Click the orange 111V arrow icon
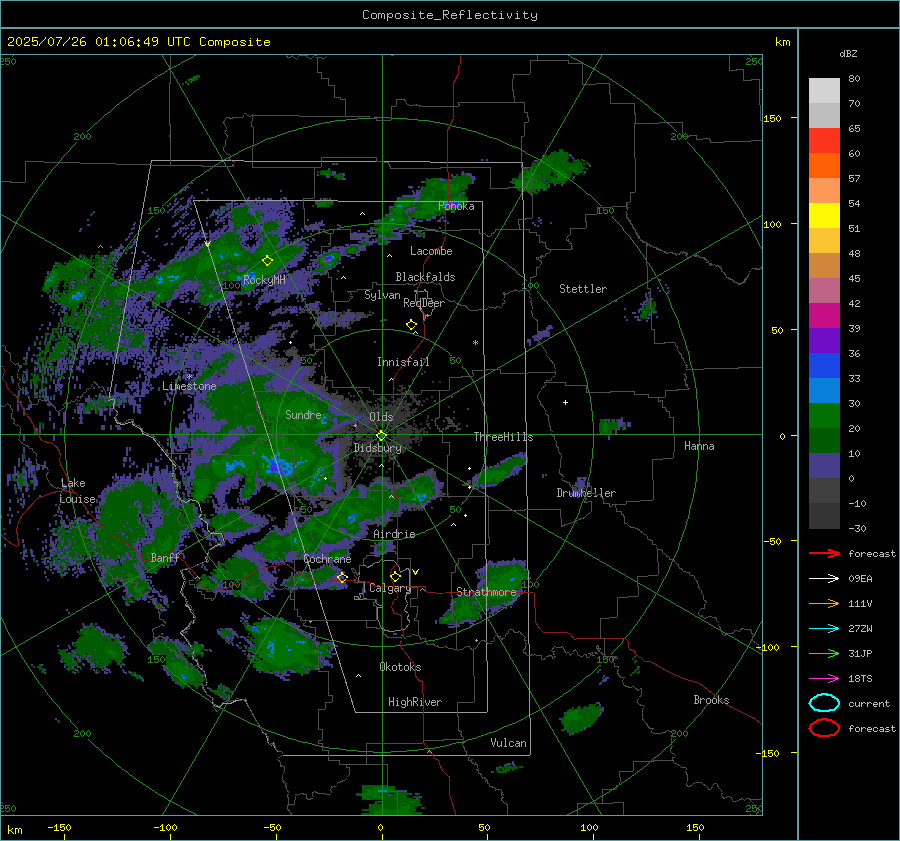 (x=824, y=603)
